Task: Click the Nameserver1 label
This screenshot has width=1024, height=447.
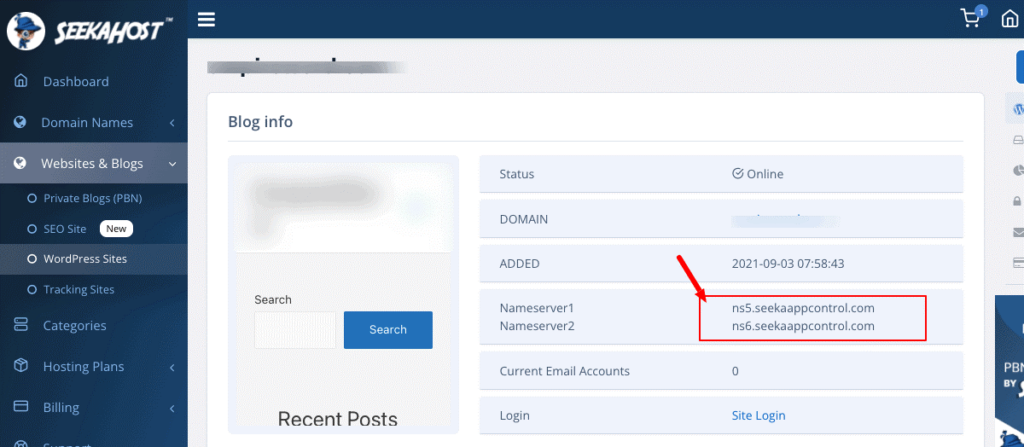Action: 536,307
